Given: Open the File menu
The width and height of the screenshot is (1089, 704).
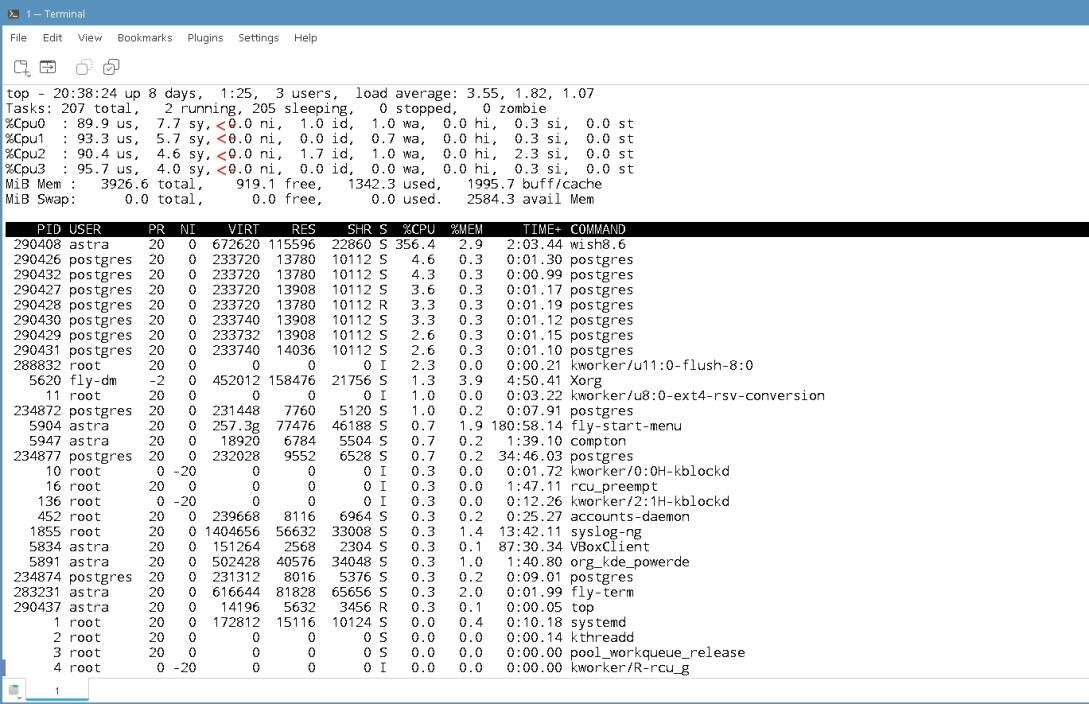Looking at the screenshot, I should click(x=18, y=38).
